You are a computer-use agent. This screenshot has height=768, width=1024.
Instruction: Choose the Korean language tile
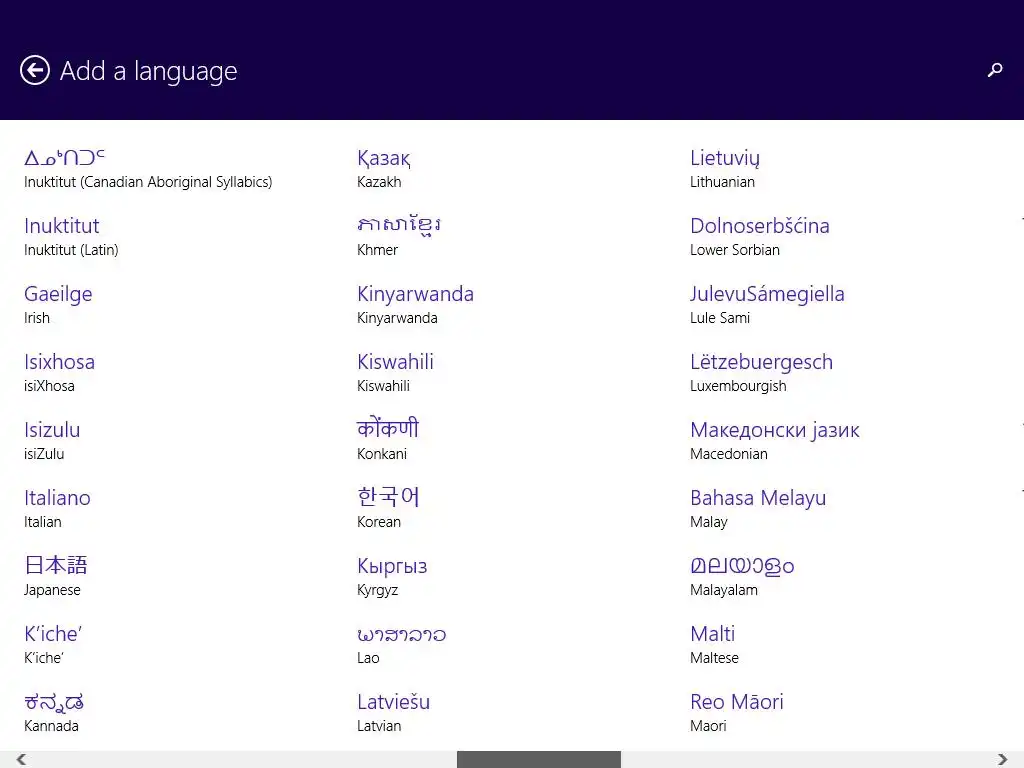pos(389,509)
